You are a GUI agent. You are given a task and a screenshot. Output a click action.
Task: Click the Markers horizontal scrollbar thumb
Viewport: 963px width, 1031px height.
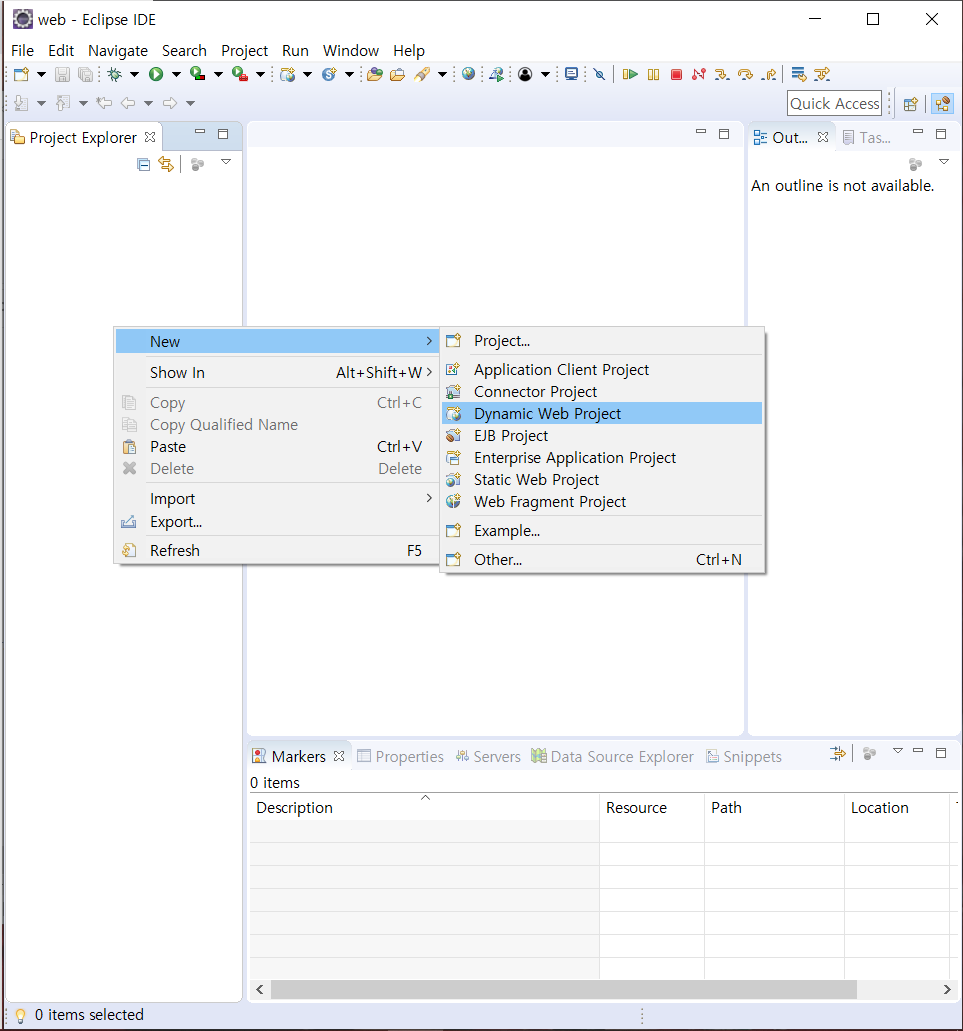pos(563,990)
